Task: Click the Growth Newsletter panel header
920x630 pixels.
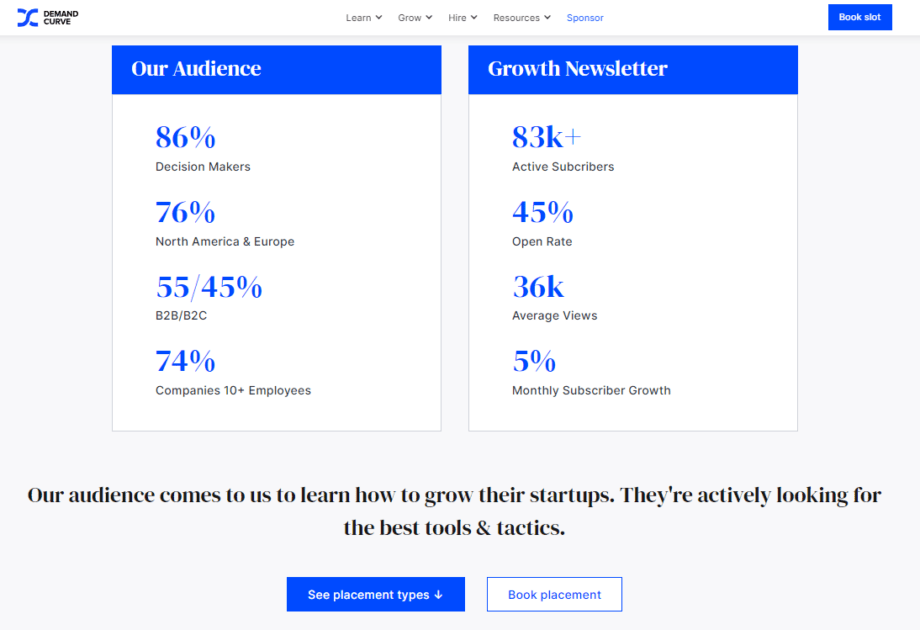Action: pyautogui.click(x=577, y=69)
